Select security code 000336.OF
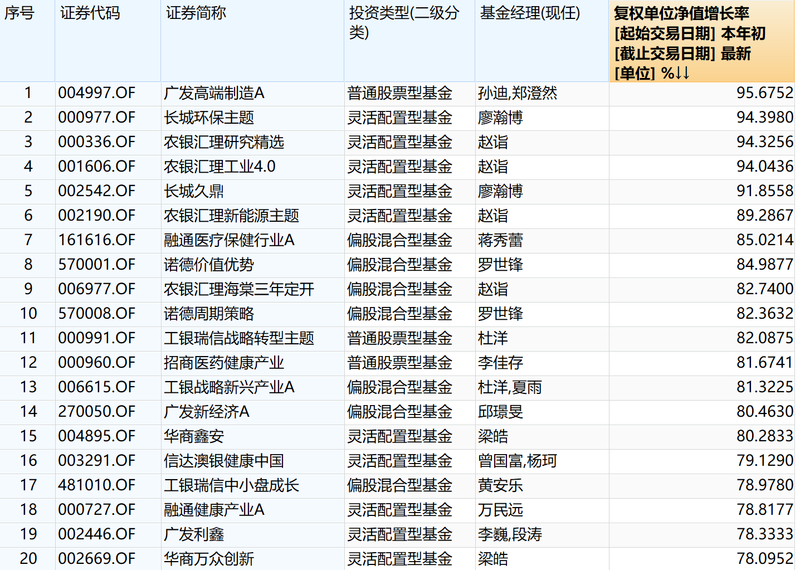The width and height of the screenshot is (800, 570). click(96, 142)
